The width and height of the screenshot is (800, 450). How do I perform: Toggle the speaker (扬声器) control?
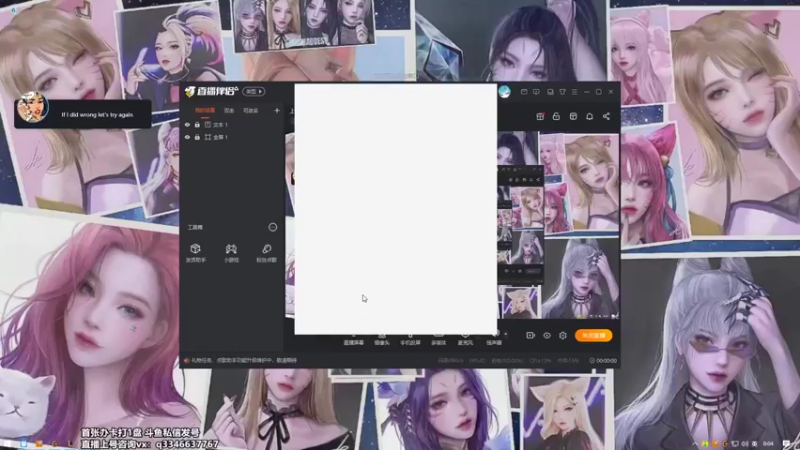point(494,340)
